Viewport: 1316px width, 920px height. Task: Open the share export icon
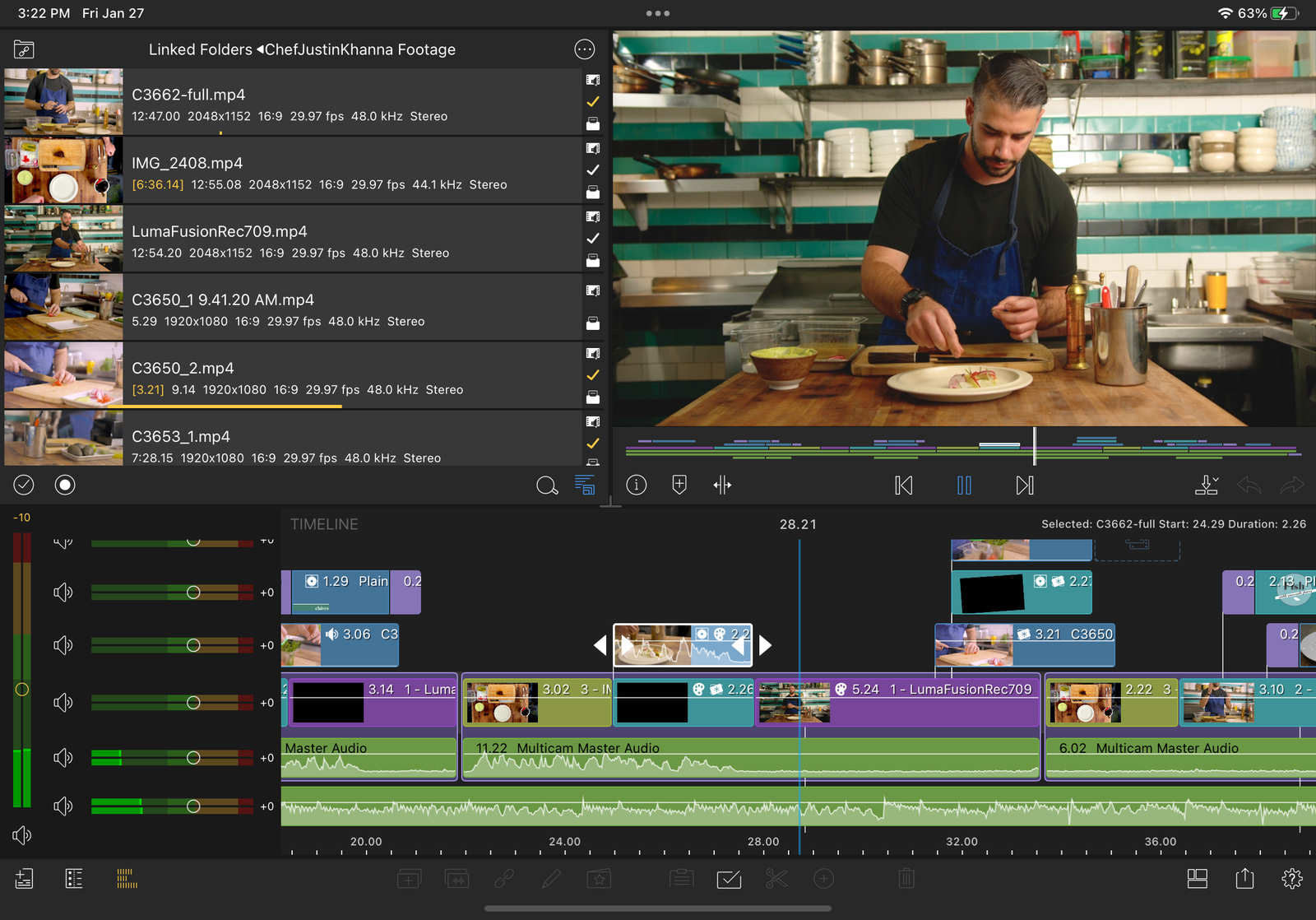point(1245,878)
